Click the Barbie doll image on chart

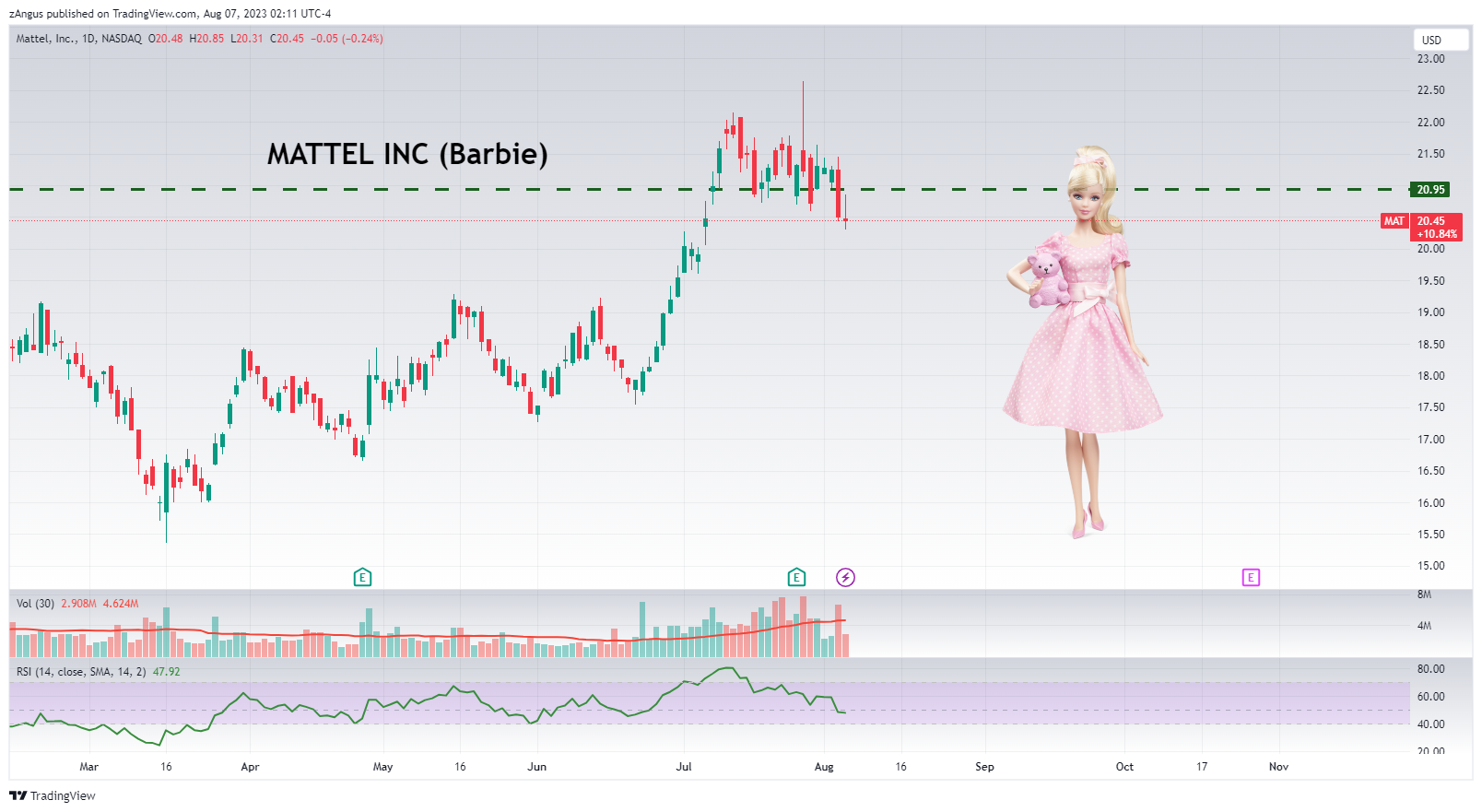1083,341
